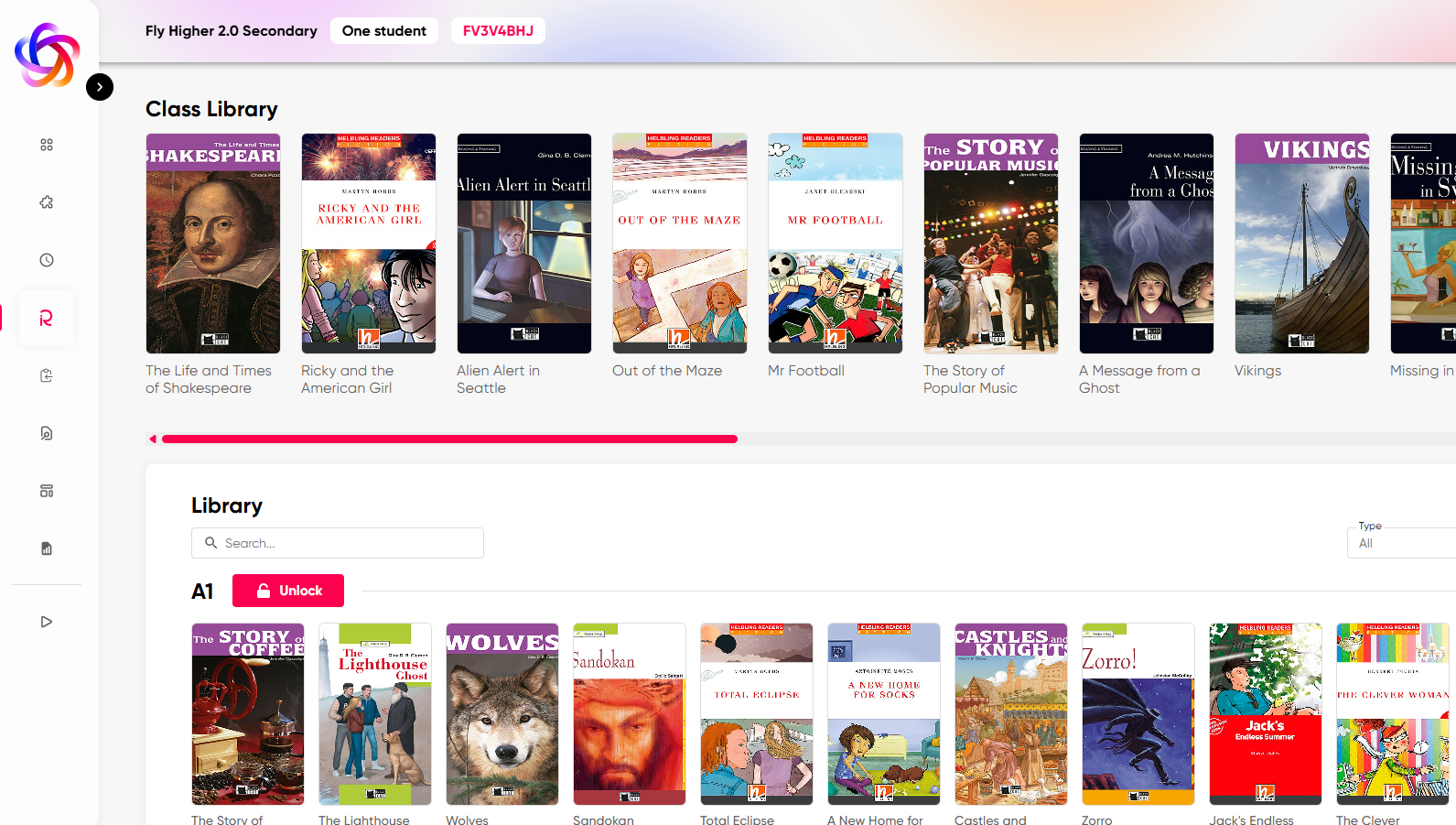The width and height of the screenshot is (1456, 825).
Task: Open Castles and Knights cover
Action: [1011, 714]
